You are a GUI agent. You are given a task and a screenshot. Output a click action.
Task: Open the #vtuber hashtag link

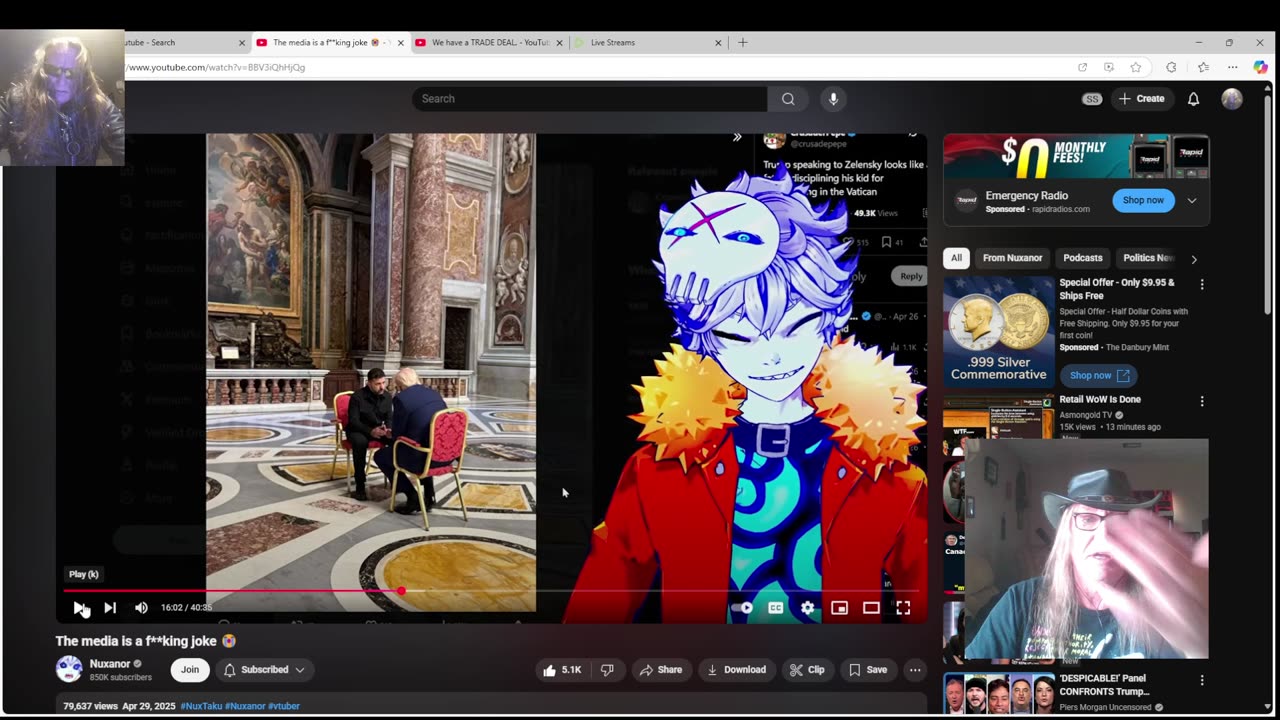tap(284, 706)
